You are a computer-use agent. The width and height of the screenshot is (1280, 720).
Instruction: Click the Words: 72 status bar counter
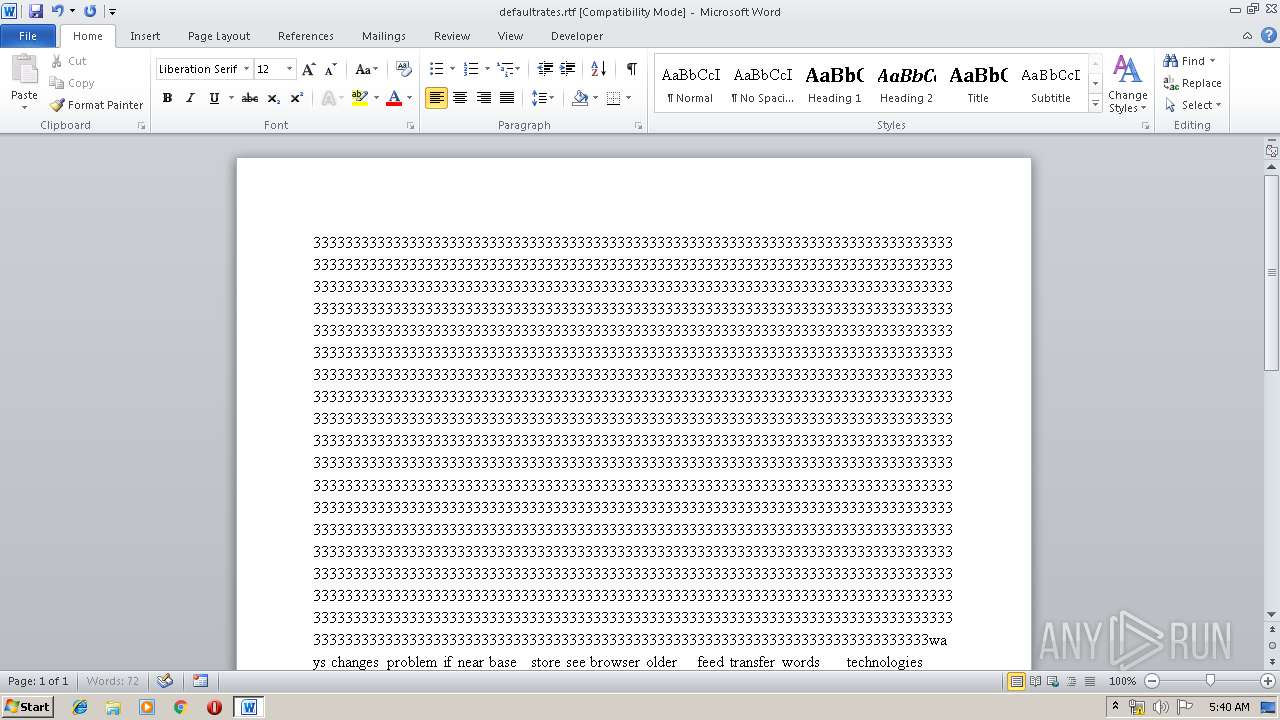[113, 681]
